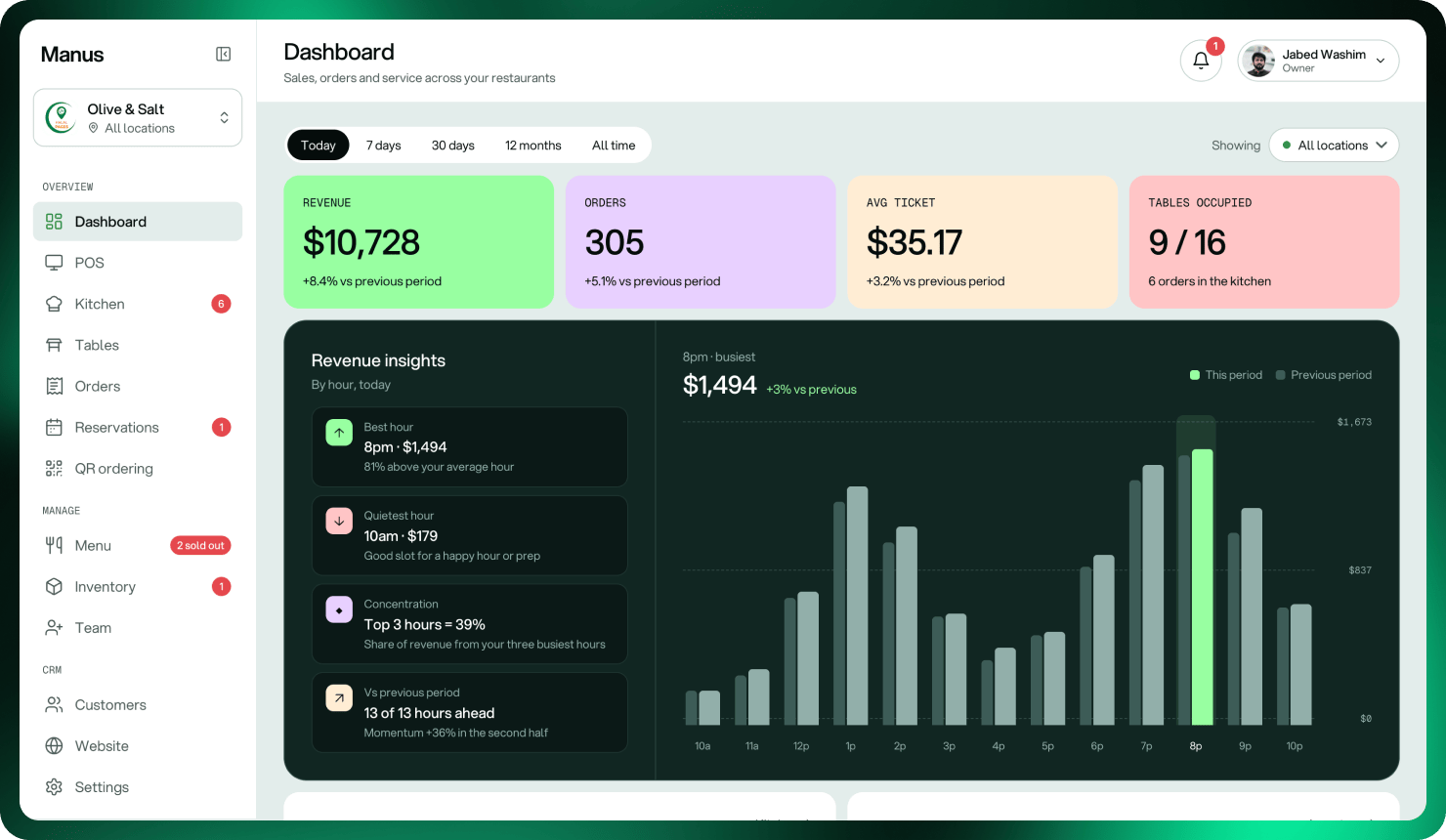Open the All locations filter dropdown
Screen dimensions: 1446x840
[x=1334, y=146]
